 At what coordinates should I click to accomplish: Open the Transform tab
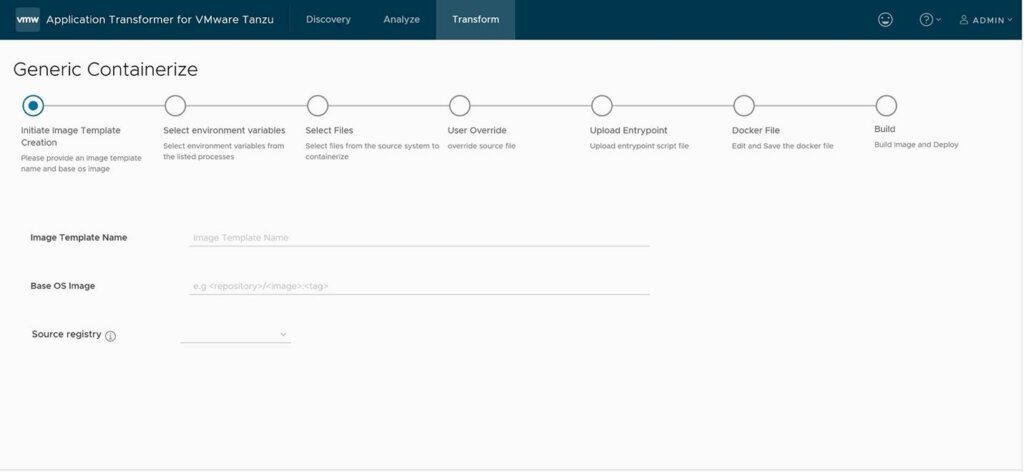[x=475, y=20]
